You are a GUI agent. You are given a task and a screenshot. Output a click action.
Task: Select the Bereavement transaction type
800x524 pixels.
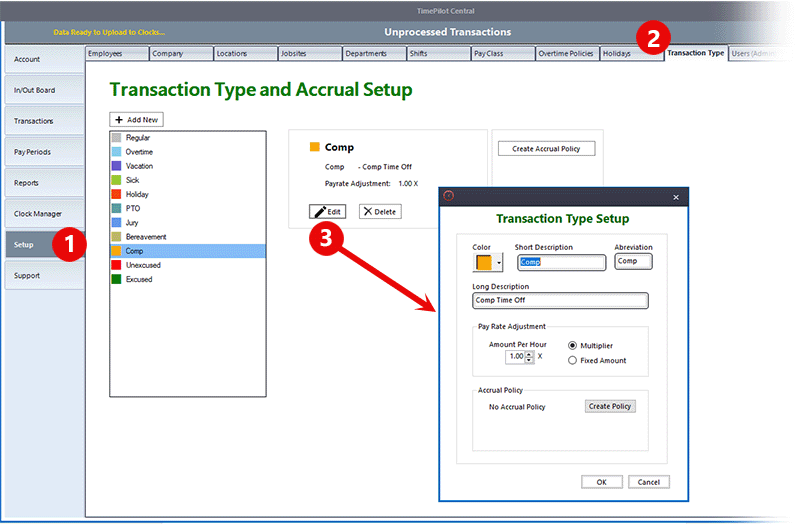pos(146,237)
